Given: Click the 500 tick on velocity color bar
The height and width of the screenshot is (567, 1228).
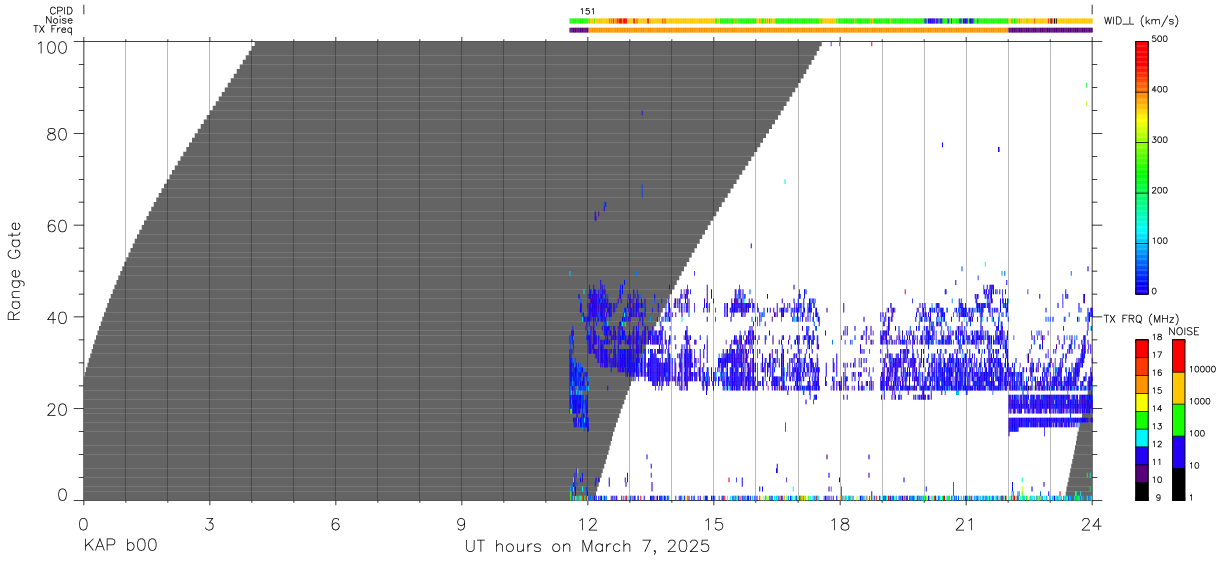Looking at the screenshot, I should pyautogui.click(x=1160, y=39).
